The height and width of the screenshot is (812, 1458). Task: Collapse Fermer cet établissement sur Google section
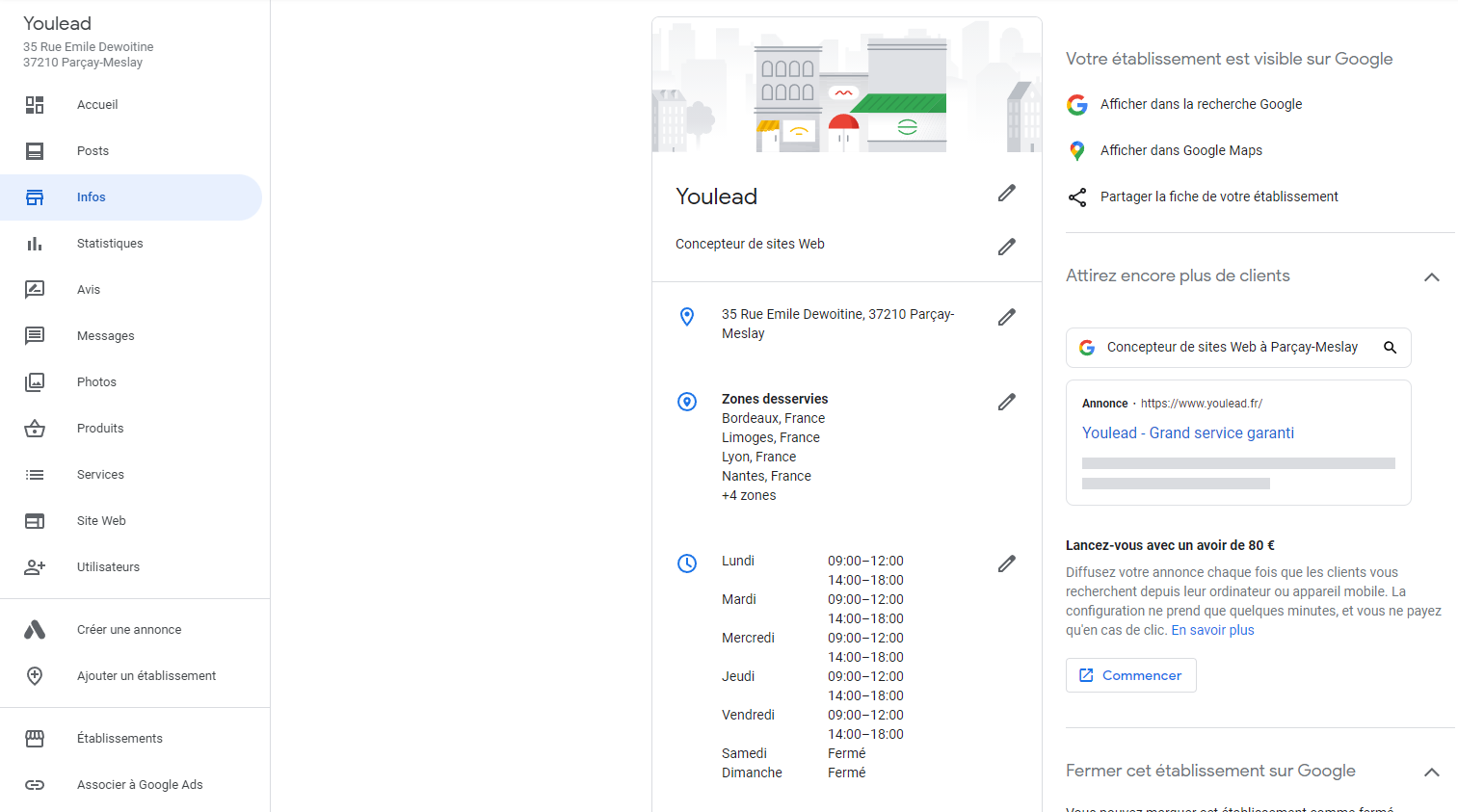click(x=1432, y=773)
